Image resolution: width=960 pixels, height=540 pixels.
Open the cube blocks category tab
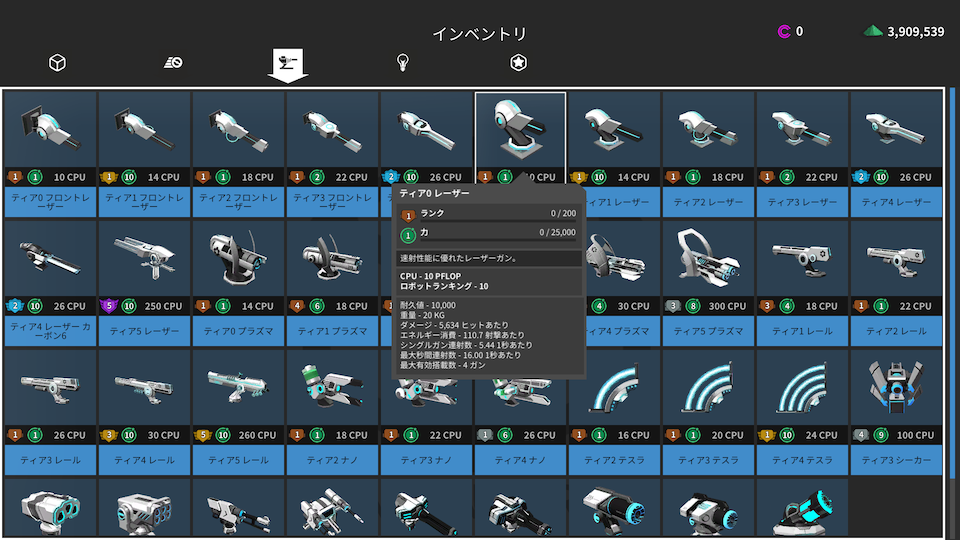click(57, 63)
